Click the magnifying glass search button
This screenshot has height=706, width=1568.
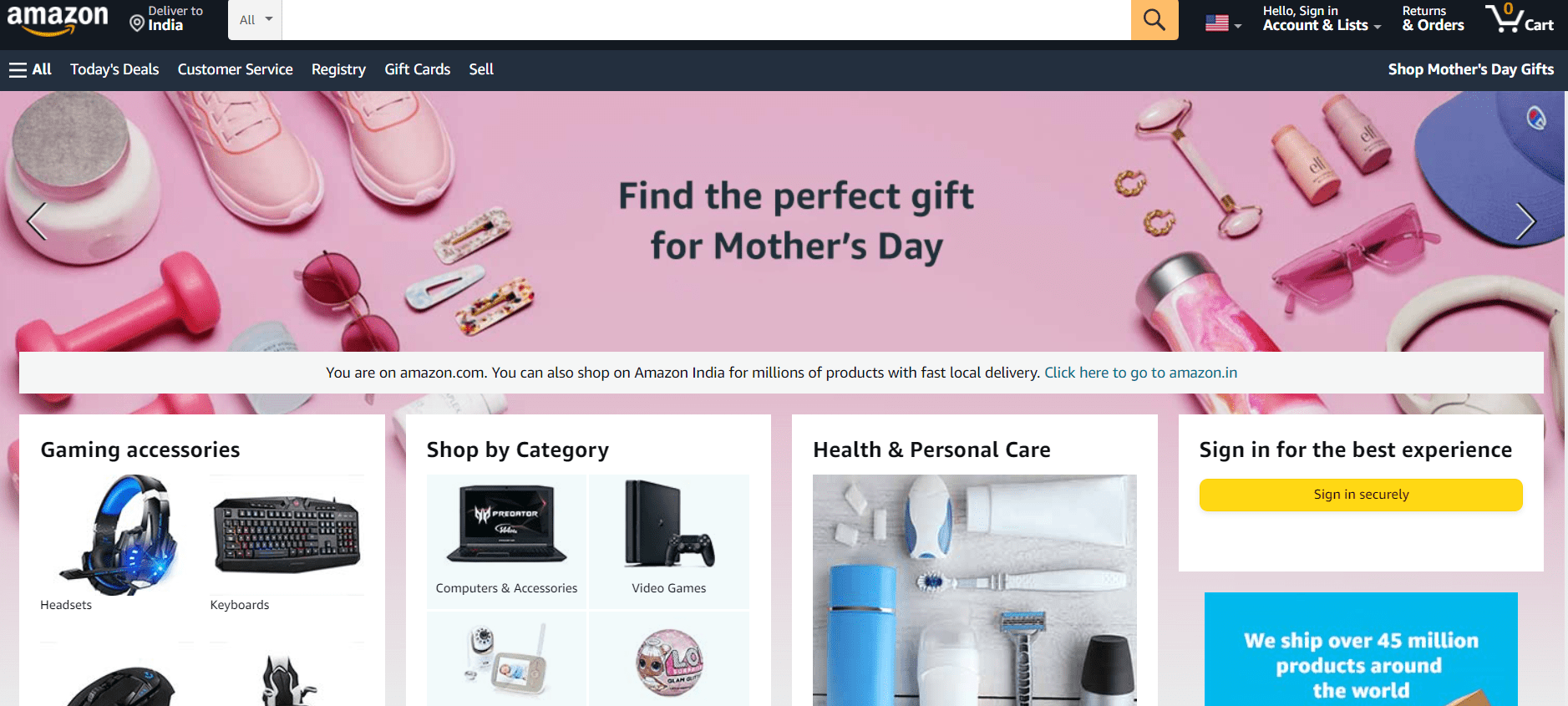pos(1154,19)
